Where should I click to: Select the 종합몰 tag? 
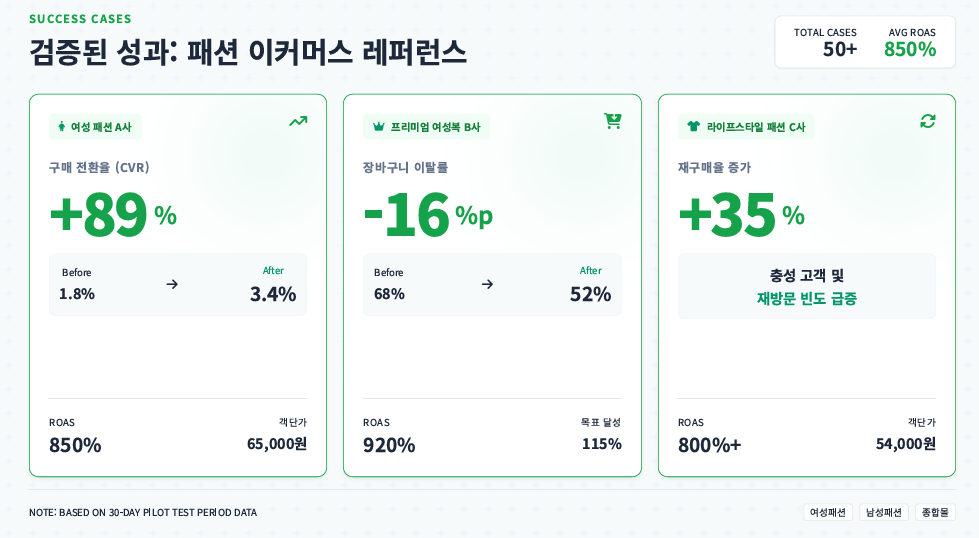(x=935, y=512)
